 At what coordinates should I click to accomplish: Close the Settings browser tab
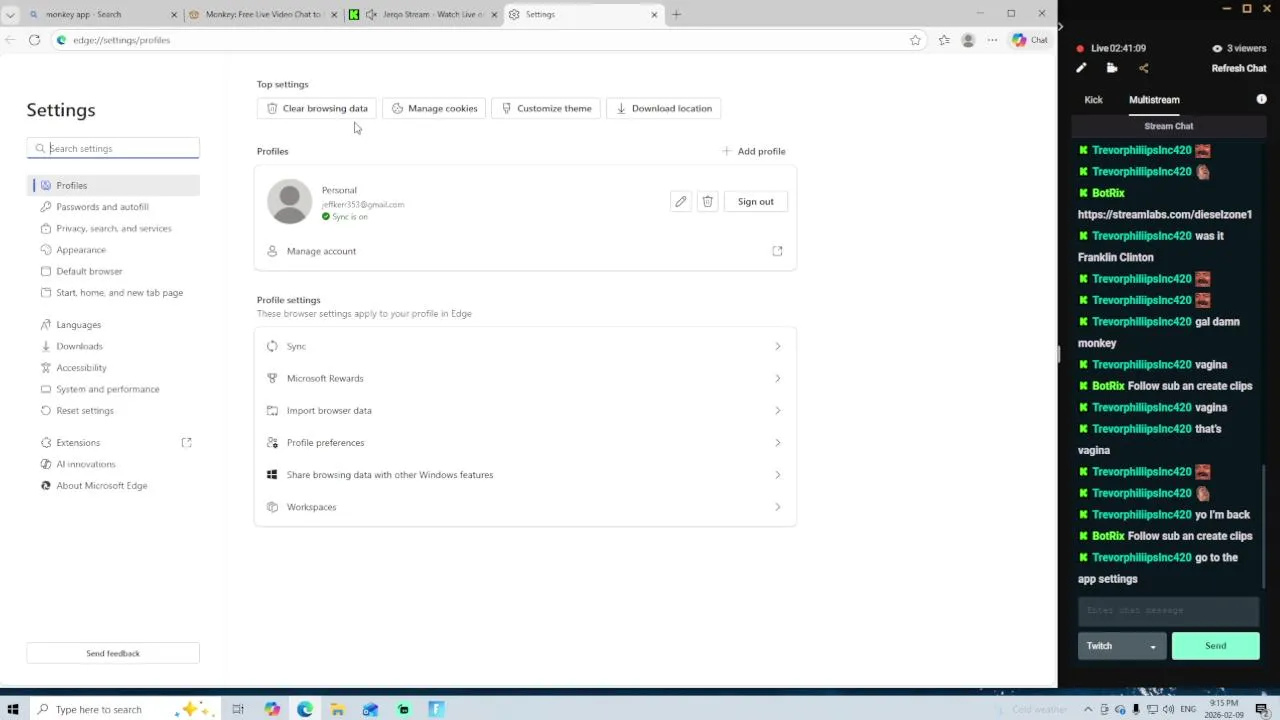(x=655, y=14)
